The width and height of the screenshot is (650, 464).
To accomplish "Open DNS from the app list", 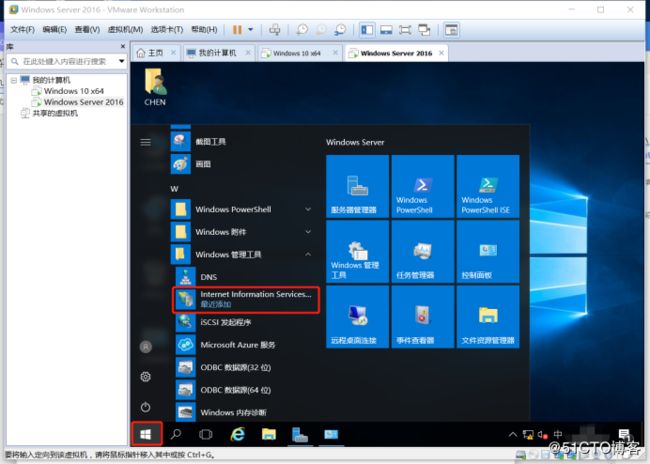I will (x=245, y=277).
